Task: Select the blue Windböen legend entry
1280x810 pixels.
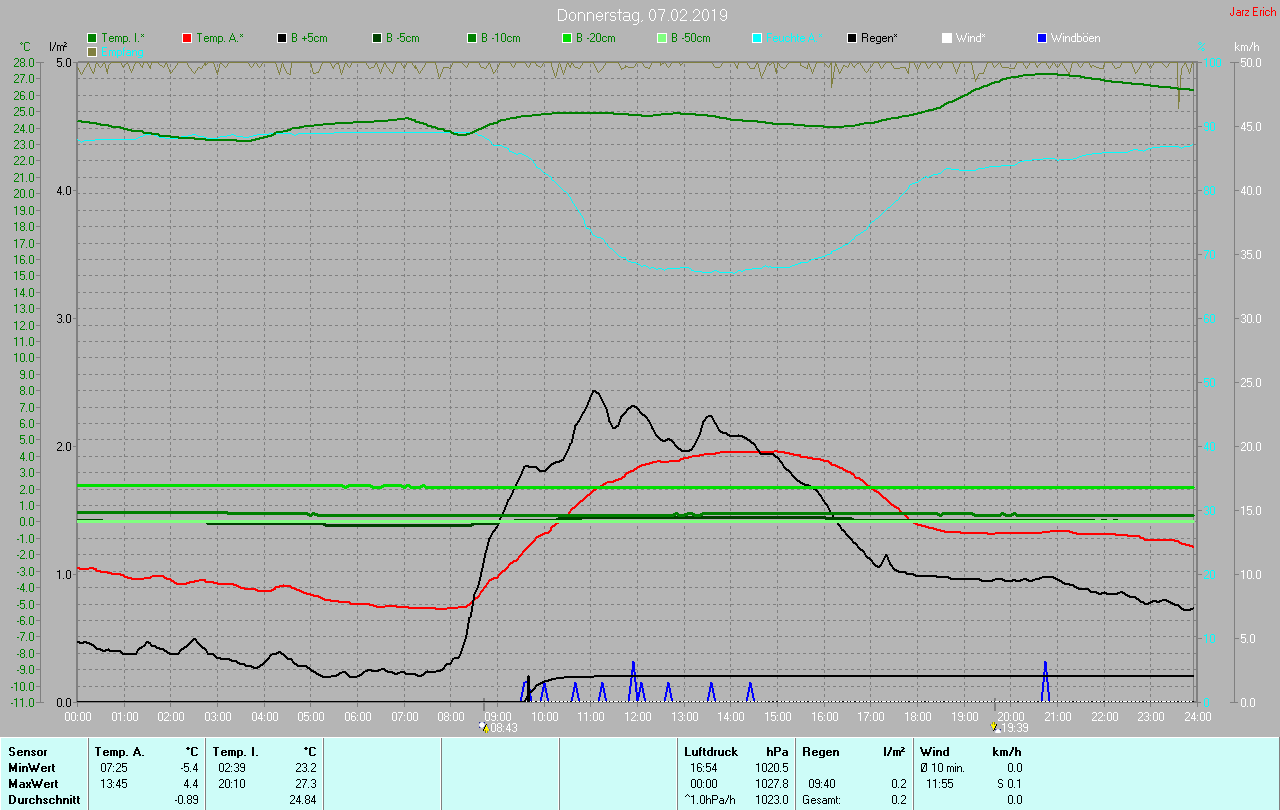Action: pos(1042,38)
